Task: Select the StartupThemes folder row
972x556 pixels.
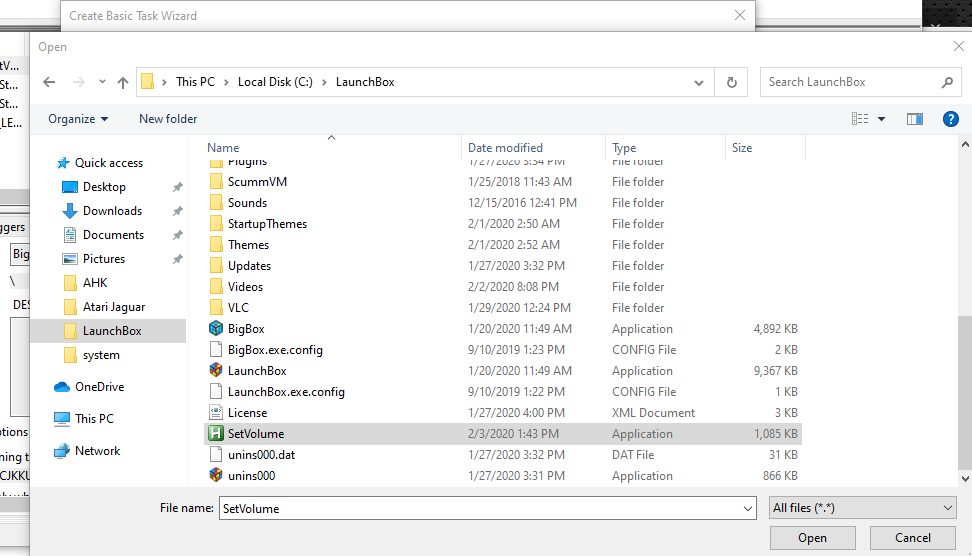Action: point(503,224)
